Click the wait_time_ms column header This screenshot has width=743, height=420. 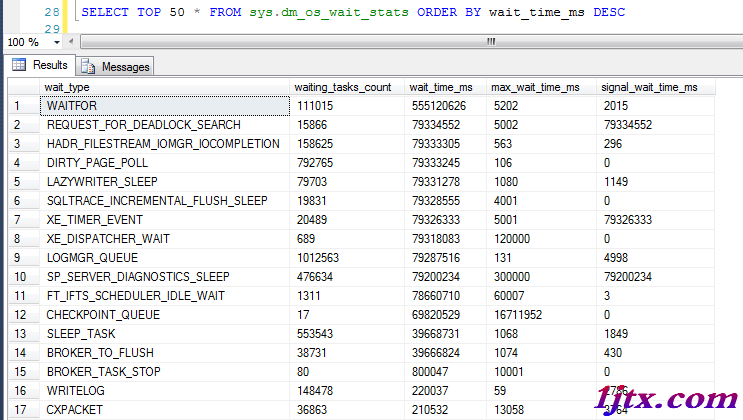coord(445,87)
